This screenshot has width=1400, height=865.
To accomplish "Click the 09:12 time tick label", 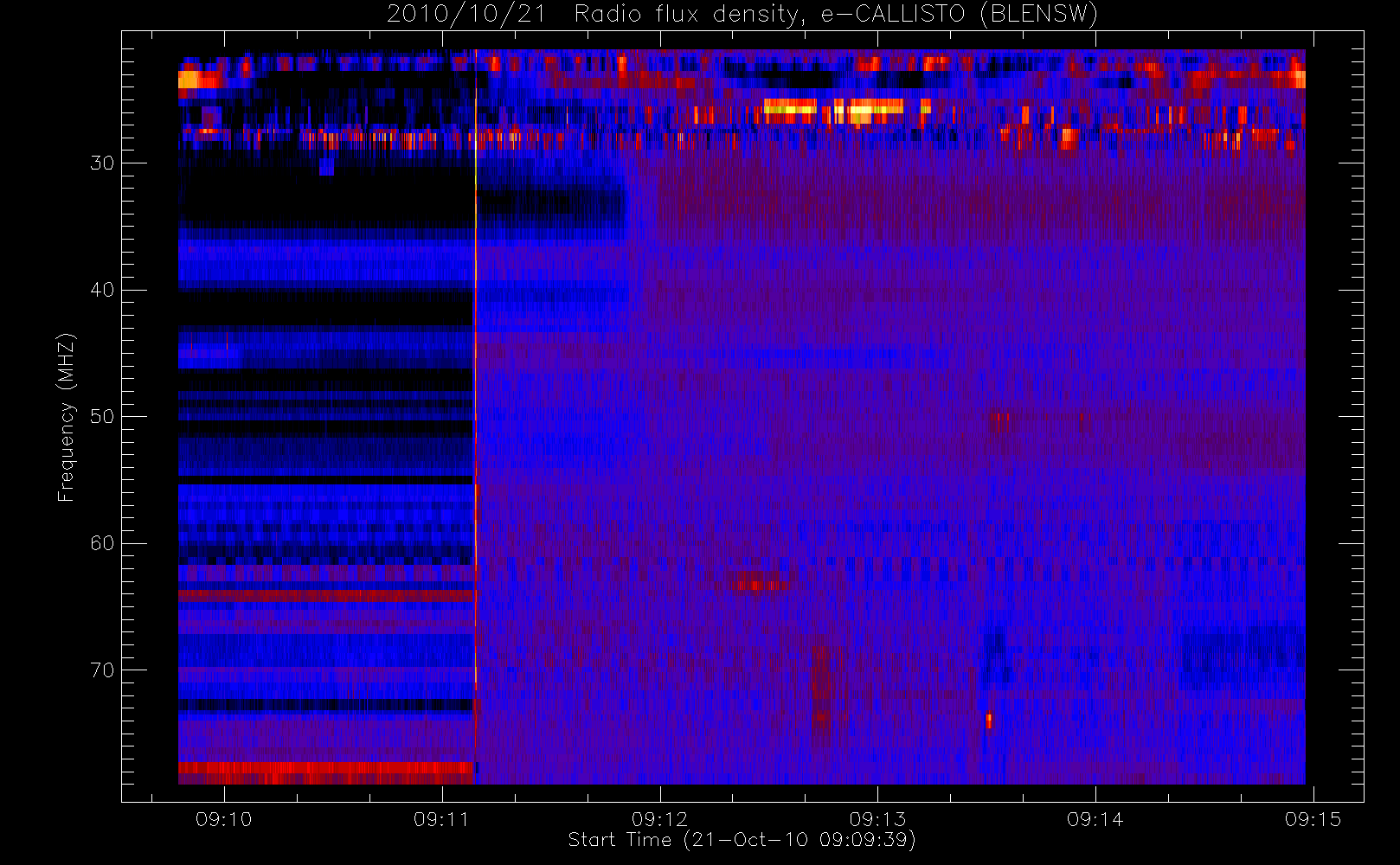I will tap(659, 819).
